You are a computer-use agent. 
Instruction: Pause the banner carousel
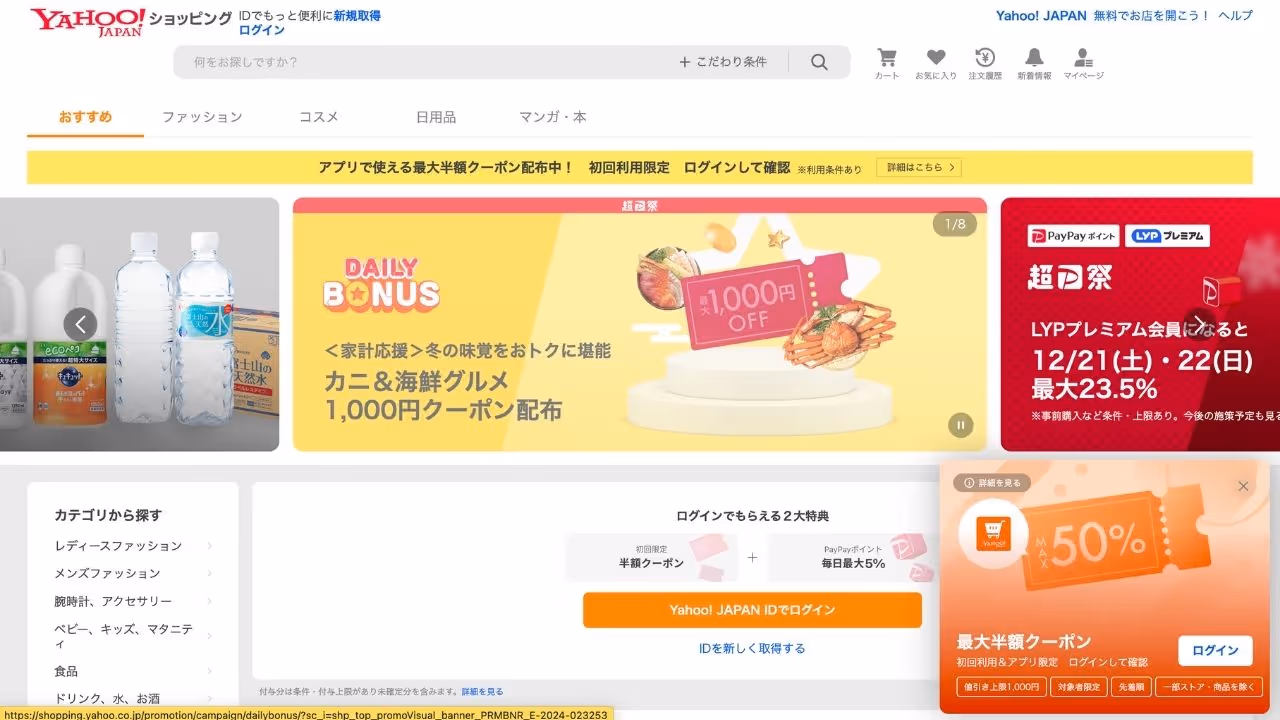(960, 425)
